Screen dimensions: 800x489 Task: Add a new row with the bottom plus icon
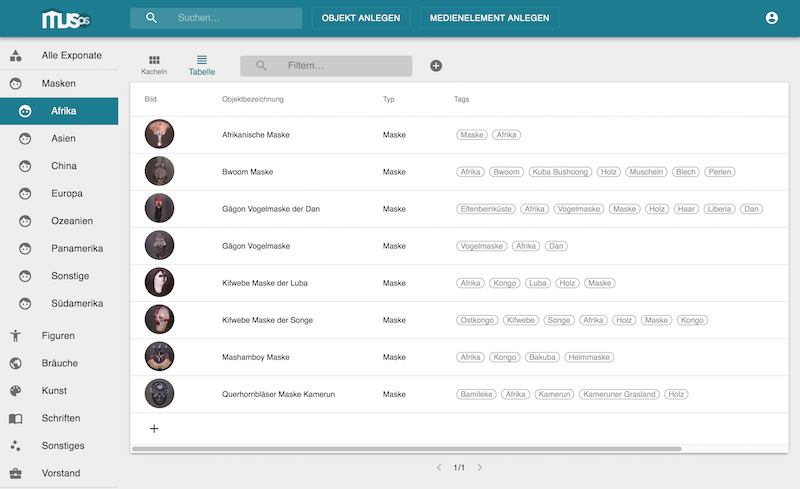click(x=154, y=428)
